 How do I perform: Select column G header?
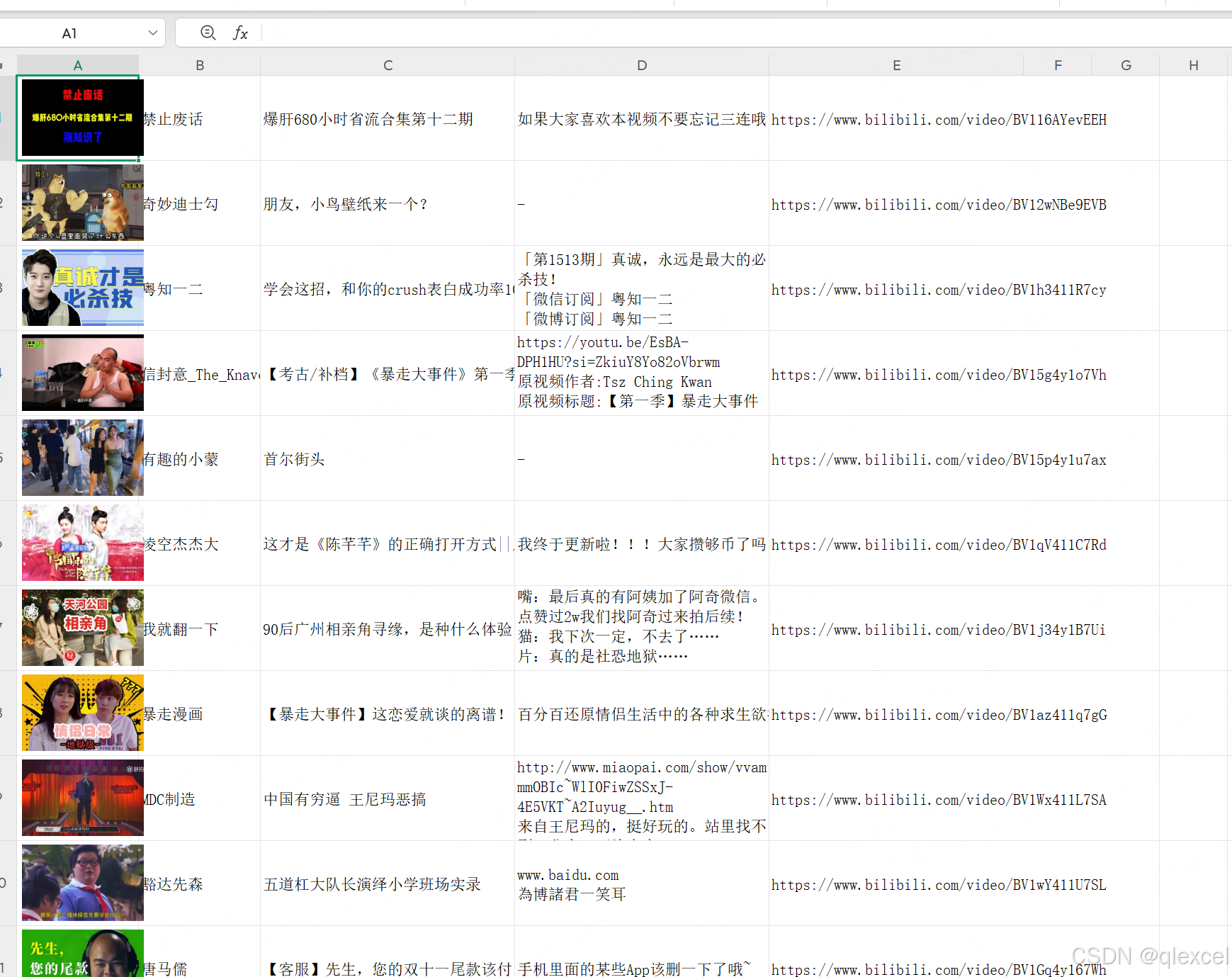[1126, 65]
